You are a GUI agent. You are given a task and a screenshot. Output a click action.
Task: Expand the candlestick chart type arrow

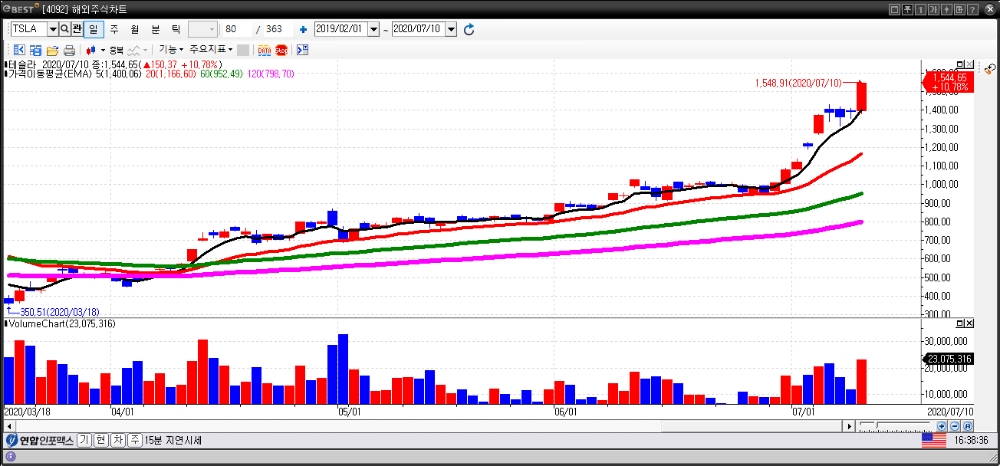click(x=103, y=50)
